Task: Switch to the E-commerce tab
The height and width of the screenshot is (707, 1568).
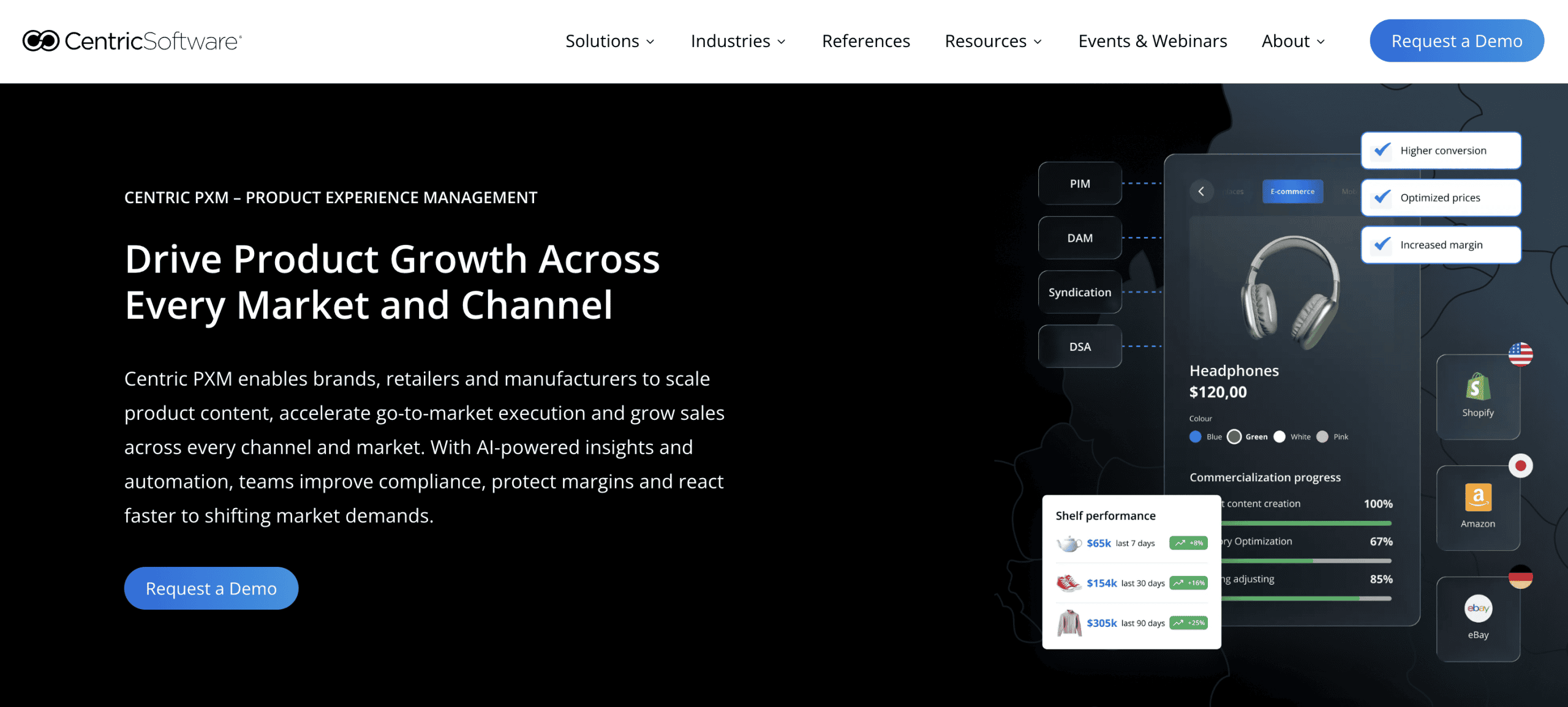Action: [x=1292, y=192]
